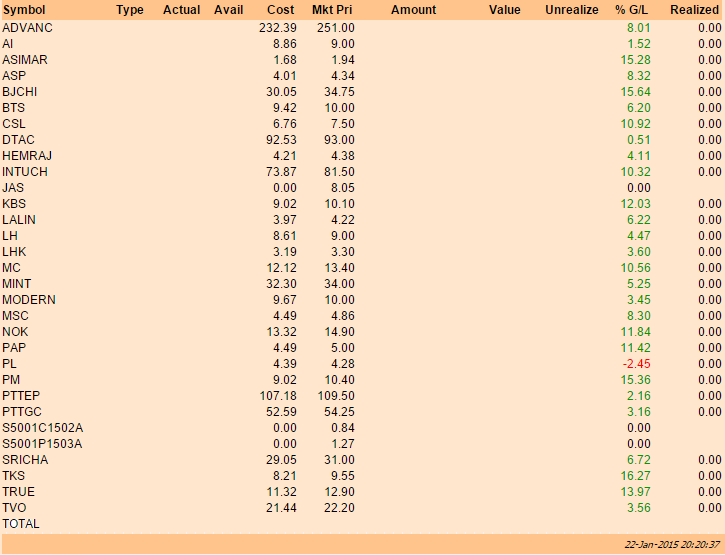The width and height of the screenshot is (725, 555).
Task: Click PM gain percentage 15.36
Action: [x=635, y=380]
